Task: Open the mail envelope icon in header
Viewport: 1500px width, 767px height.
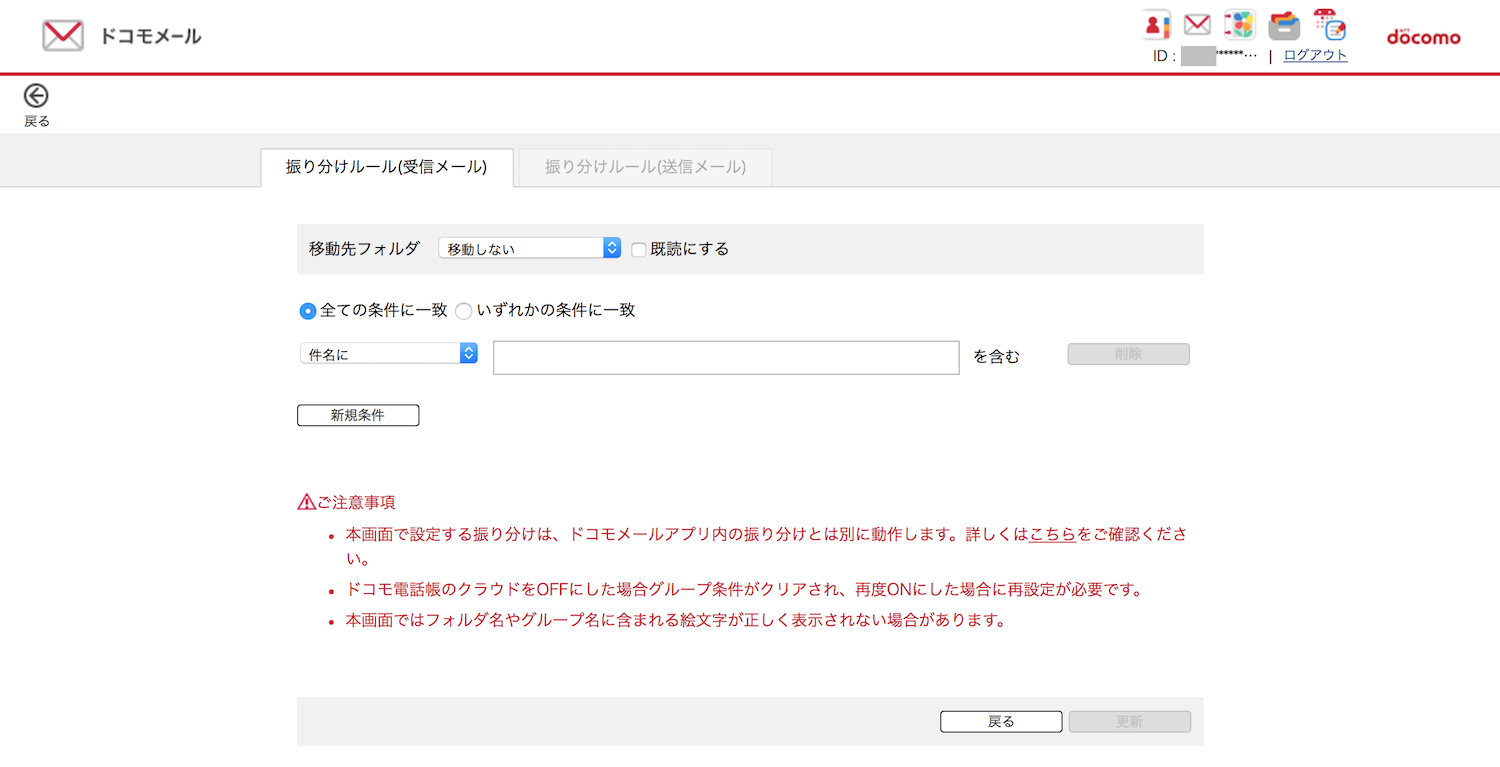Action: 1197,25
